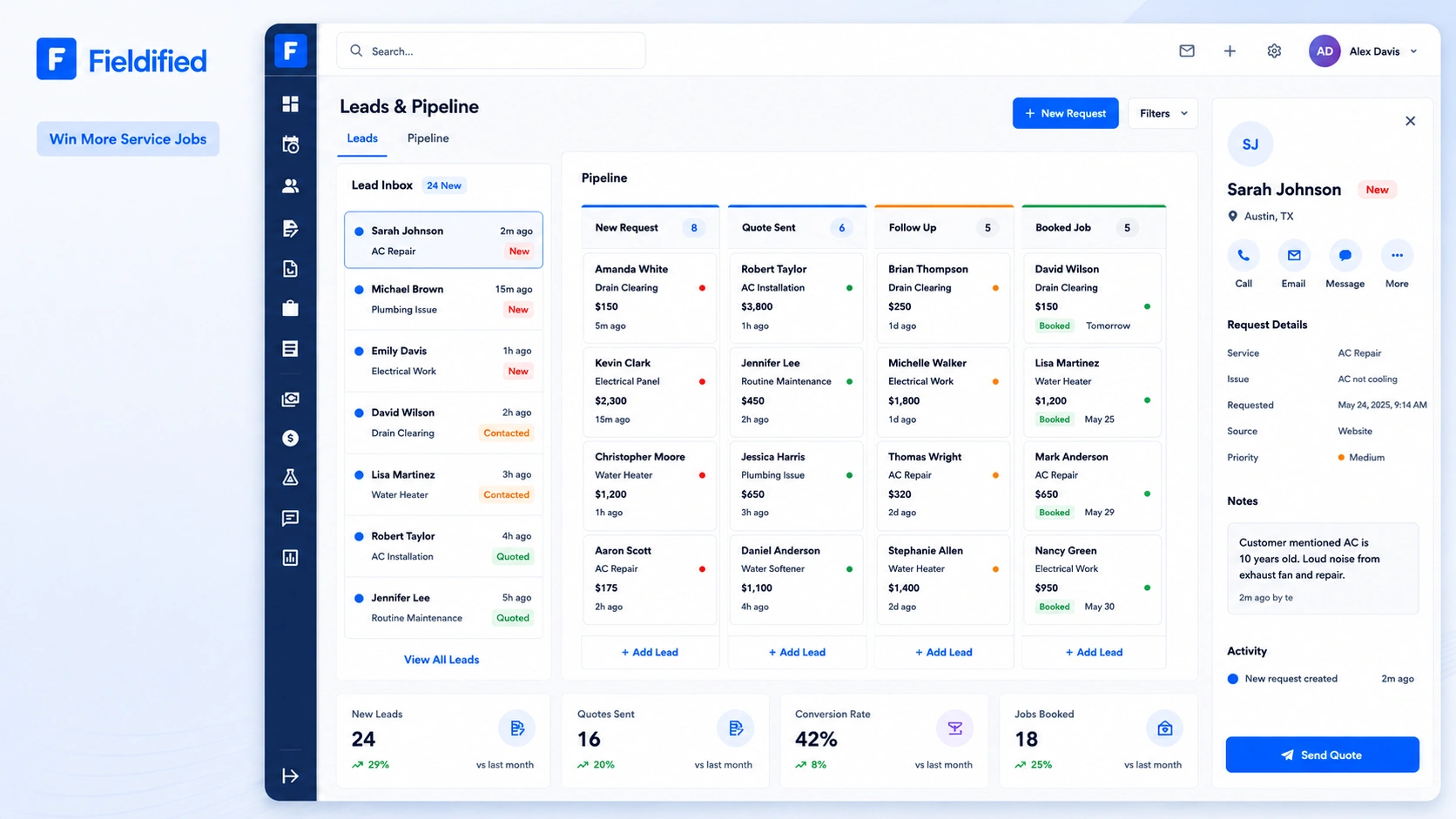Open the Jessica Harris Plumbing Issue card

(797, 485)
